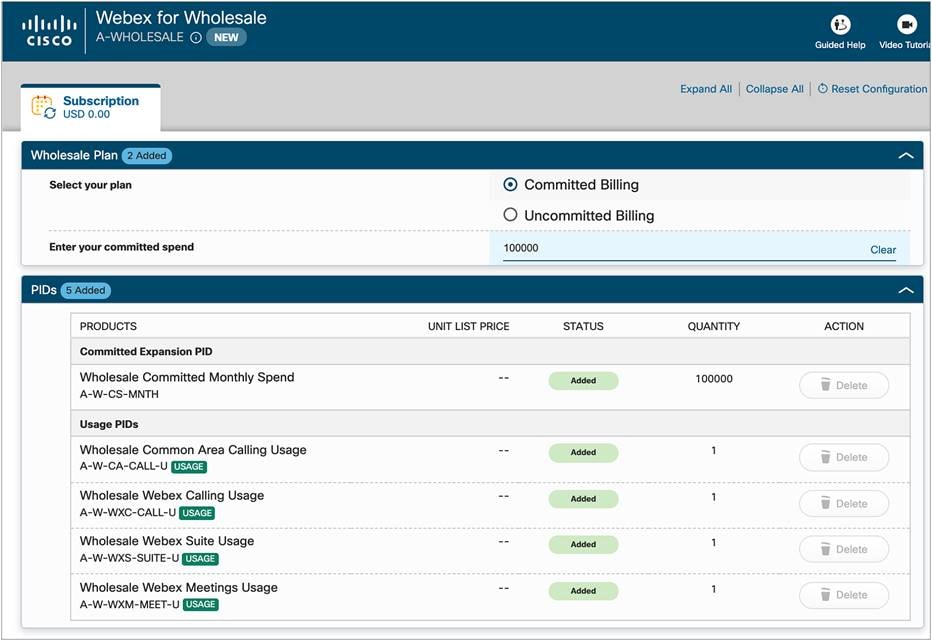Select Committed Billing radio button
Screen dimensions: 932x641
(510, 184)
